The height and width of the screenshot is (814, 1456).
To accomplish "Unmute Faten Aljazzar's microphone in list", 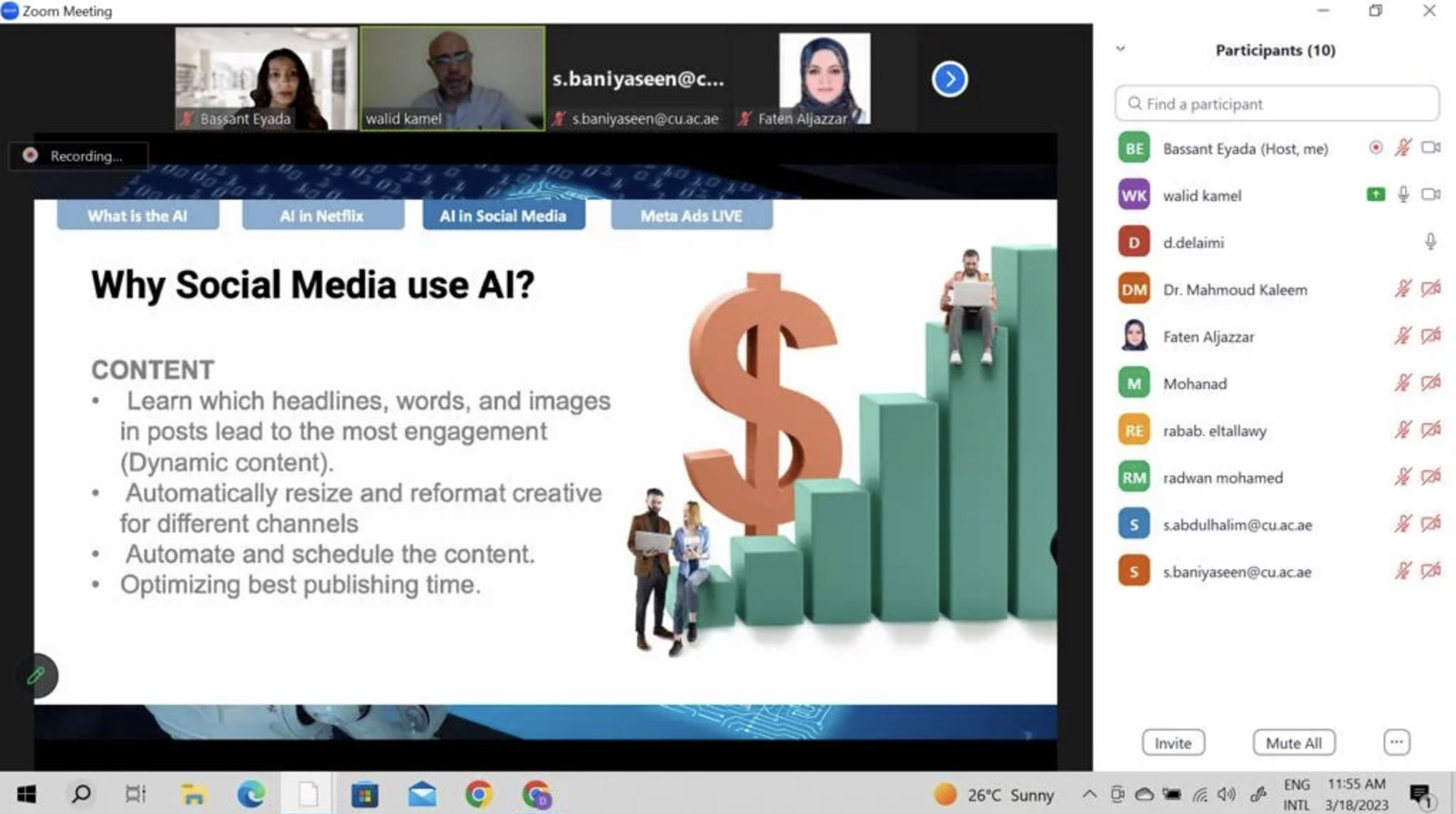I will tap(1403, 336).
